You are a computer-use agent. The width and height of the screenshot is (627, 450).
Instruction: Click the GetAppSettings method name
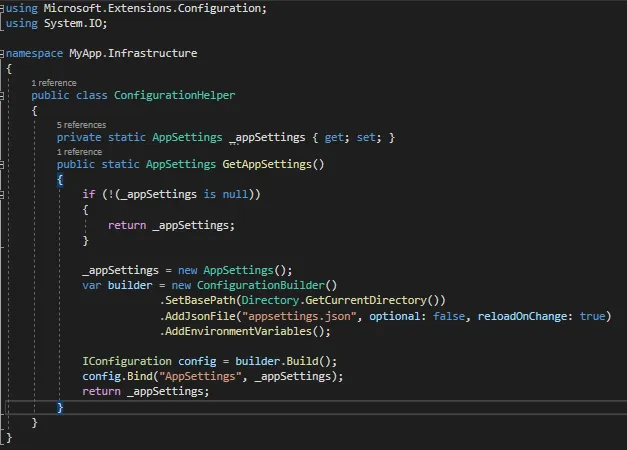point(267,164)
